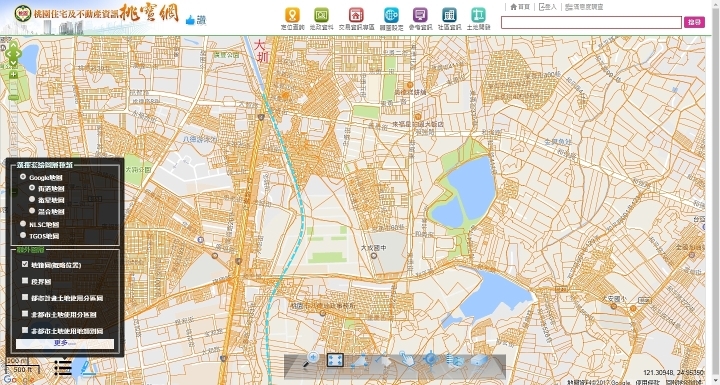Screen dimensions: 720x385
Task: Open the purple monitor reference info menu
Action: pyautogui.click(x=420, y=15)
